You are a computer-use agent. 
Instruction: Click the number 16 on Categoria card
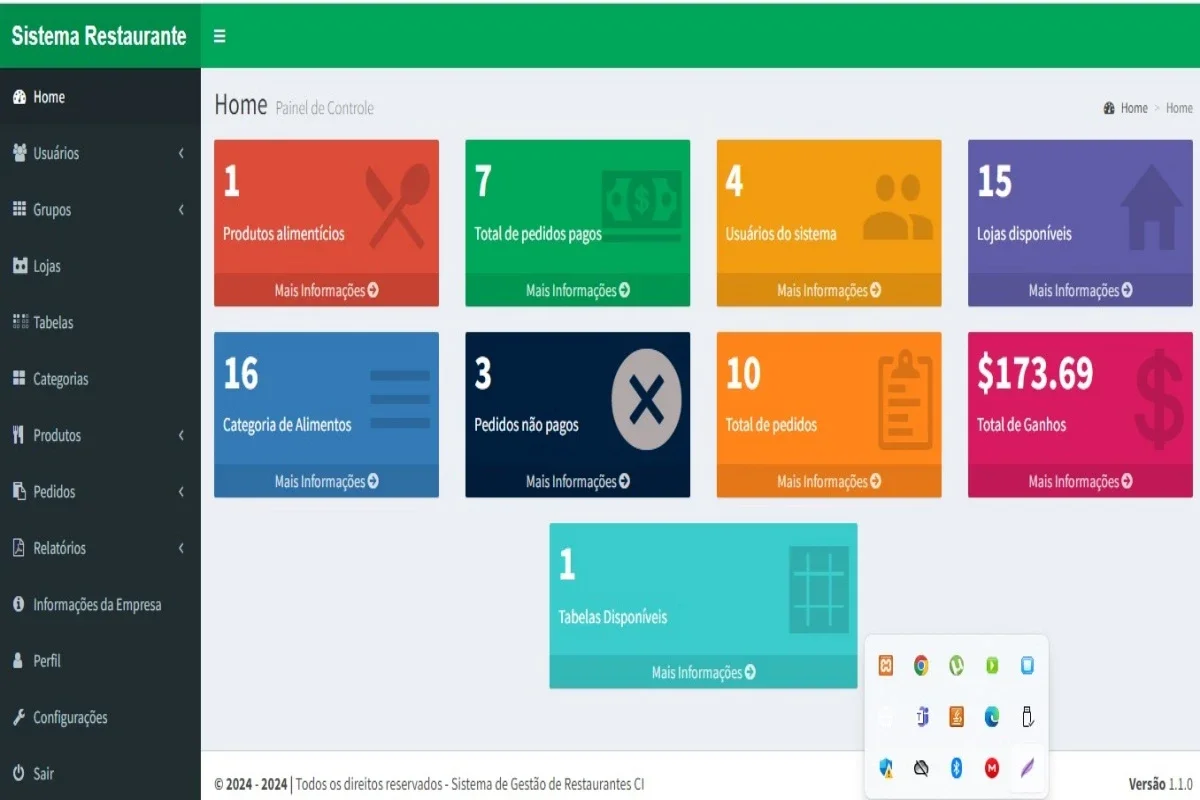[241, 373]
